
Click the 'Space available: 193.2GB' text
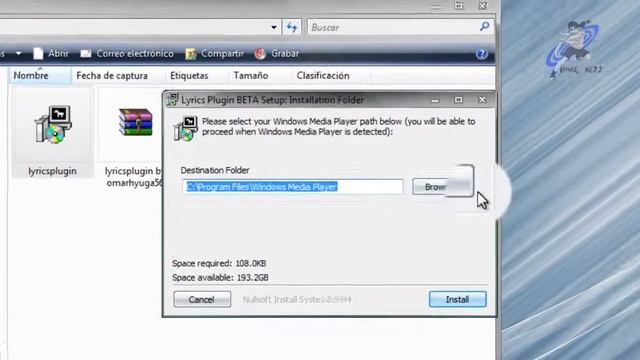pos(220,278)
